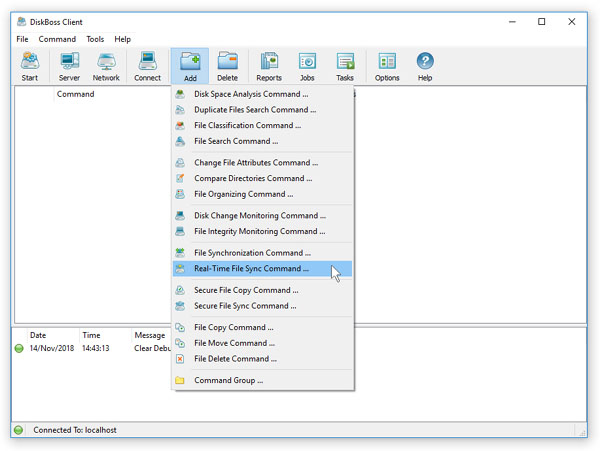Open the Tools menu
Viewport: 600px width, 451px height.
point(95,39)
